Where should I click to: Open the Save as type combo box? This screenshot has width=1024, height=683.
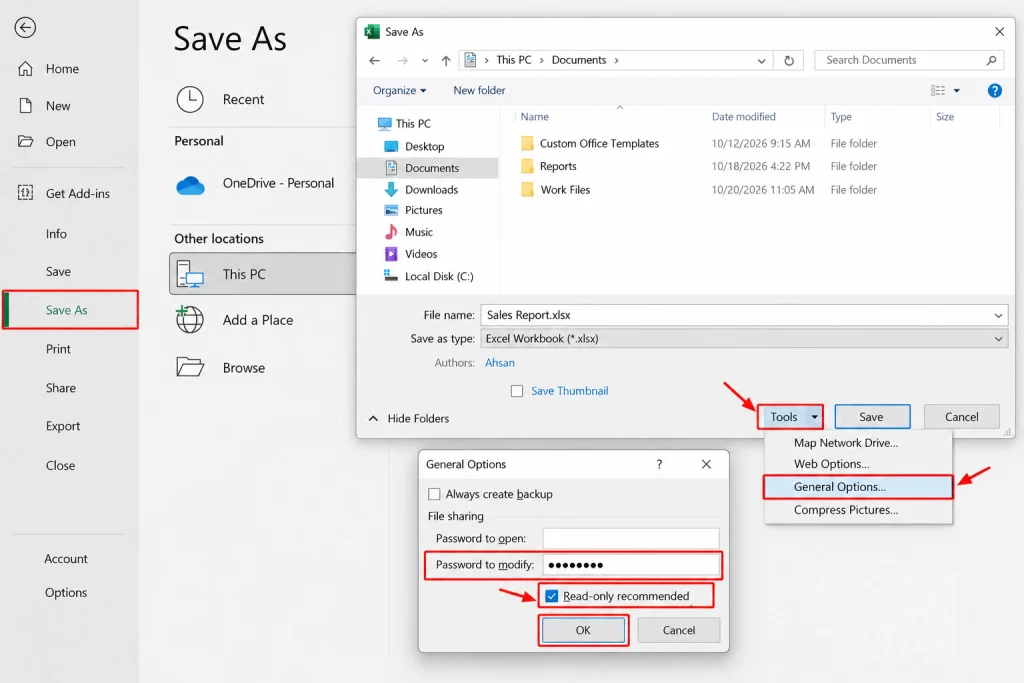click(744, 339)
